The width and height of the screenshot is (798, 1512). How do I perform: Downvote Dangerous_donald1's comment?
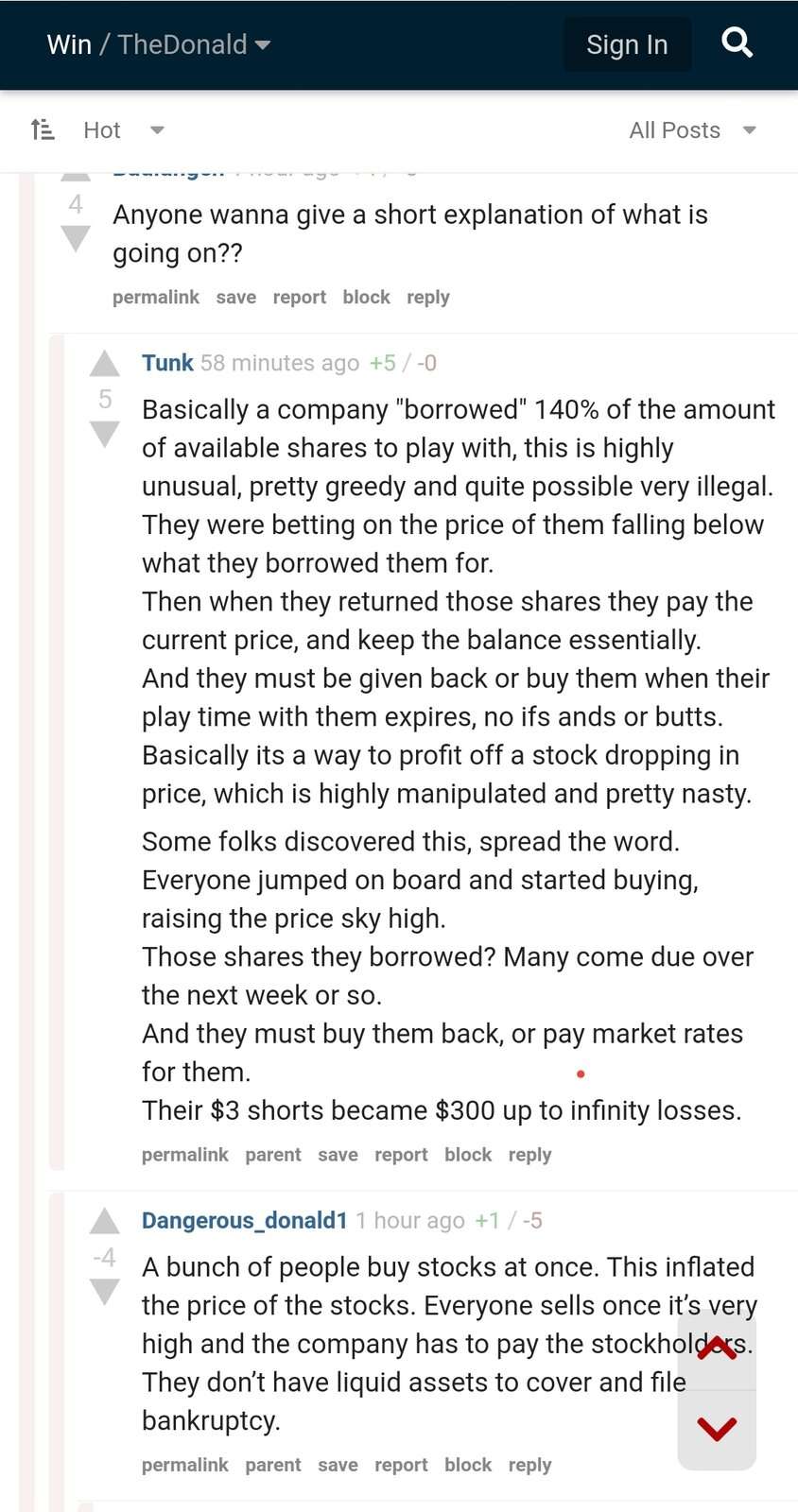point(104,1291)
